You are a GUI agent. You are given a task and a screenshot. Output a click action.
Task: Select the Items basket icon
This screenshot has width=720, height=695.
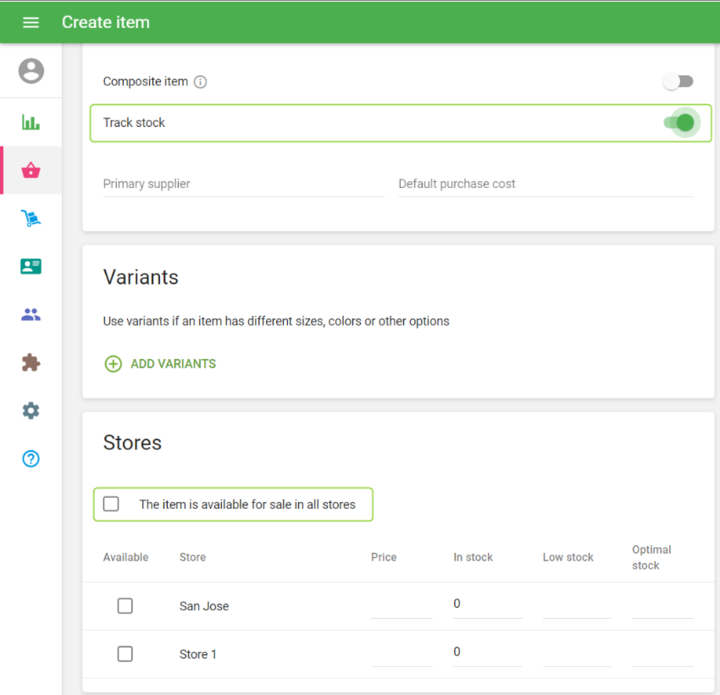31,170
